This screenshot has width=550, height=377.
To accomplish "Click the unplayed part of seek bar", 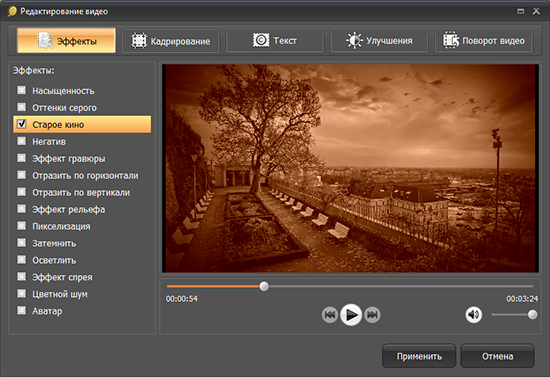I will click(401, 287).
